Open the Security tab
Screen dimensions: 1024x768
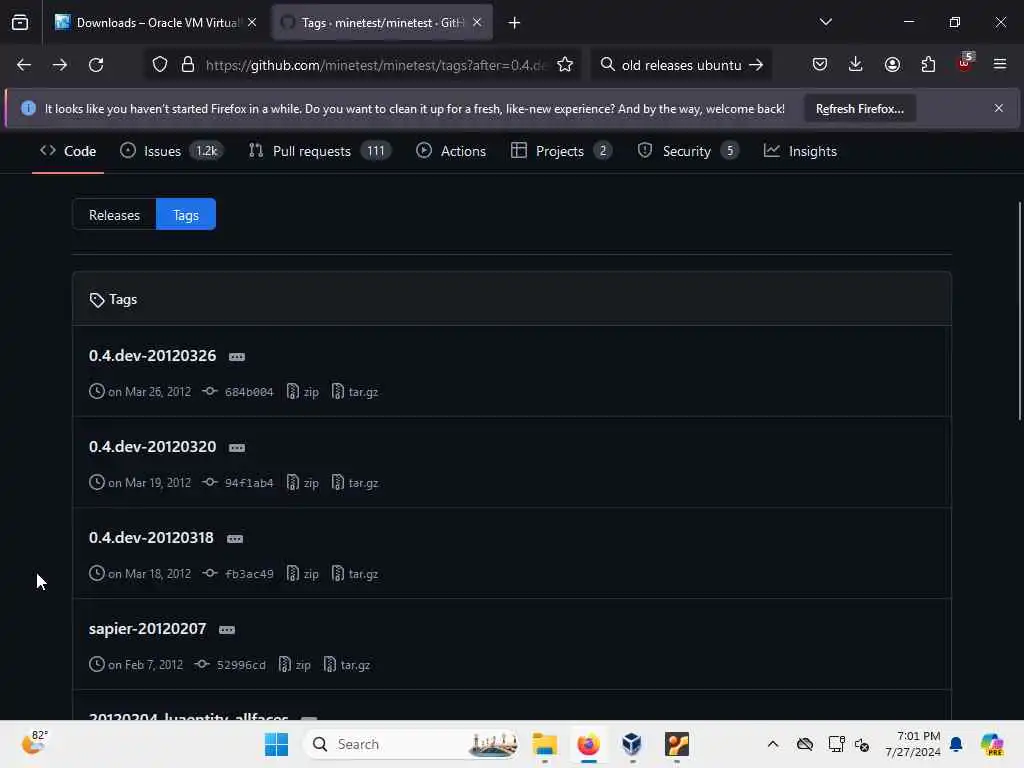point(688,151)
